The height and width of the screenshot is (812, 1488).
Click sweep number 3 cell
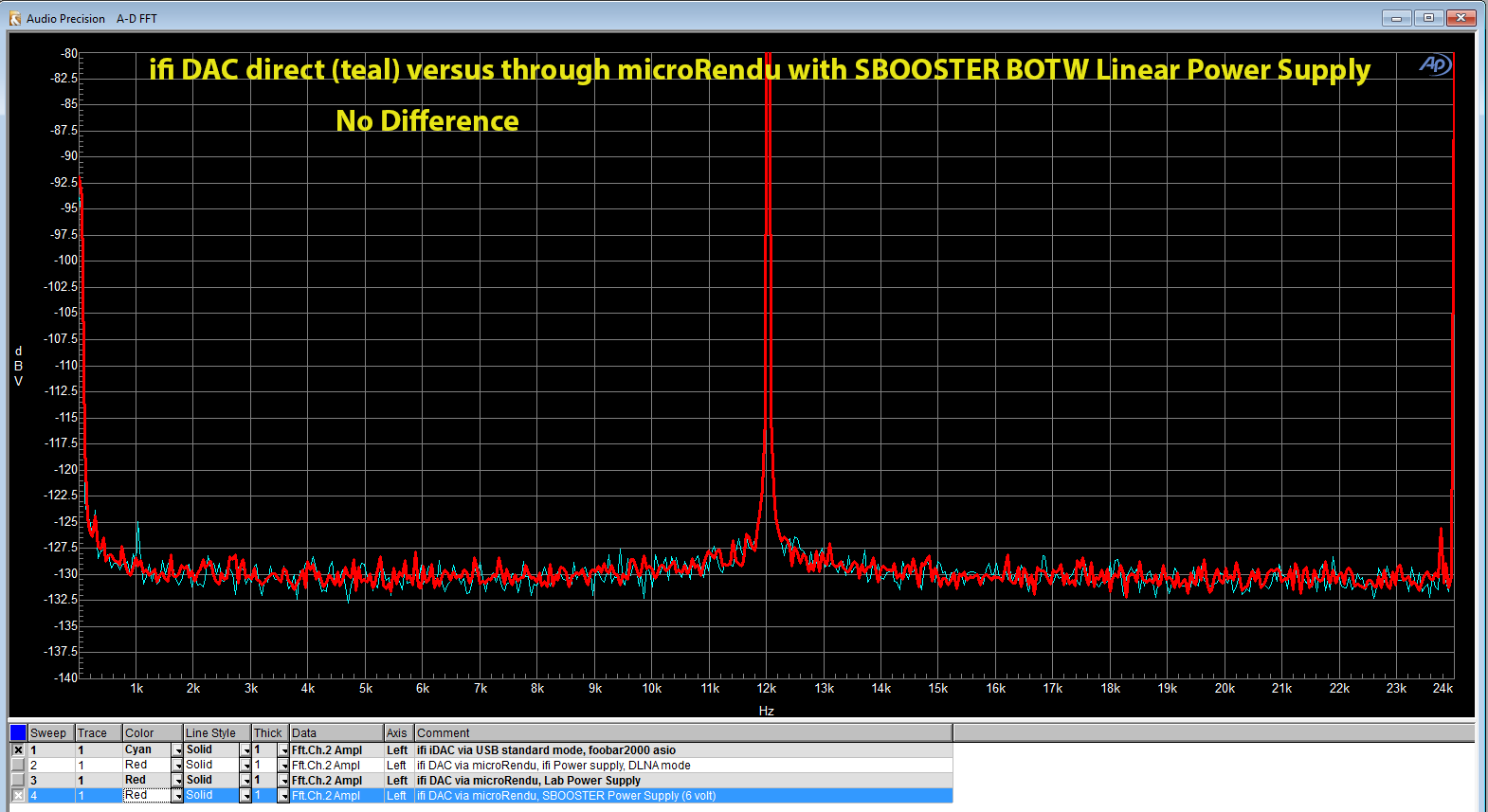pyautogui.click(x=51, y=780)
